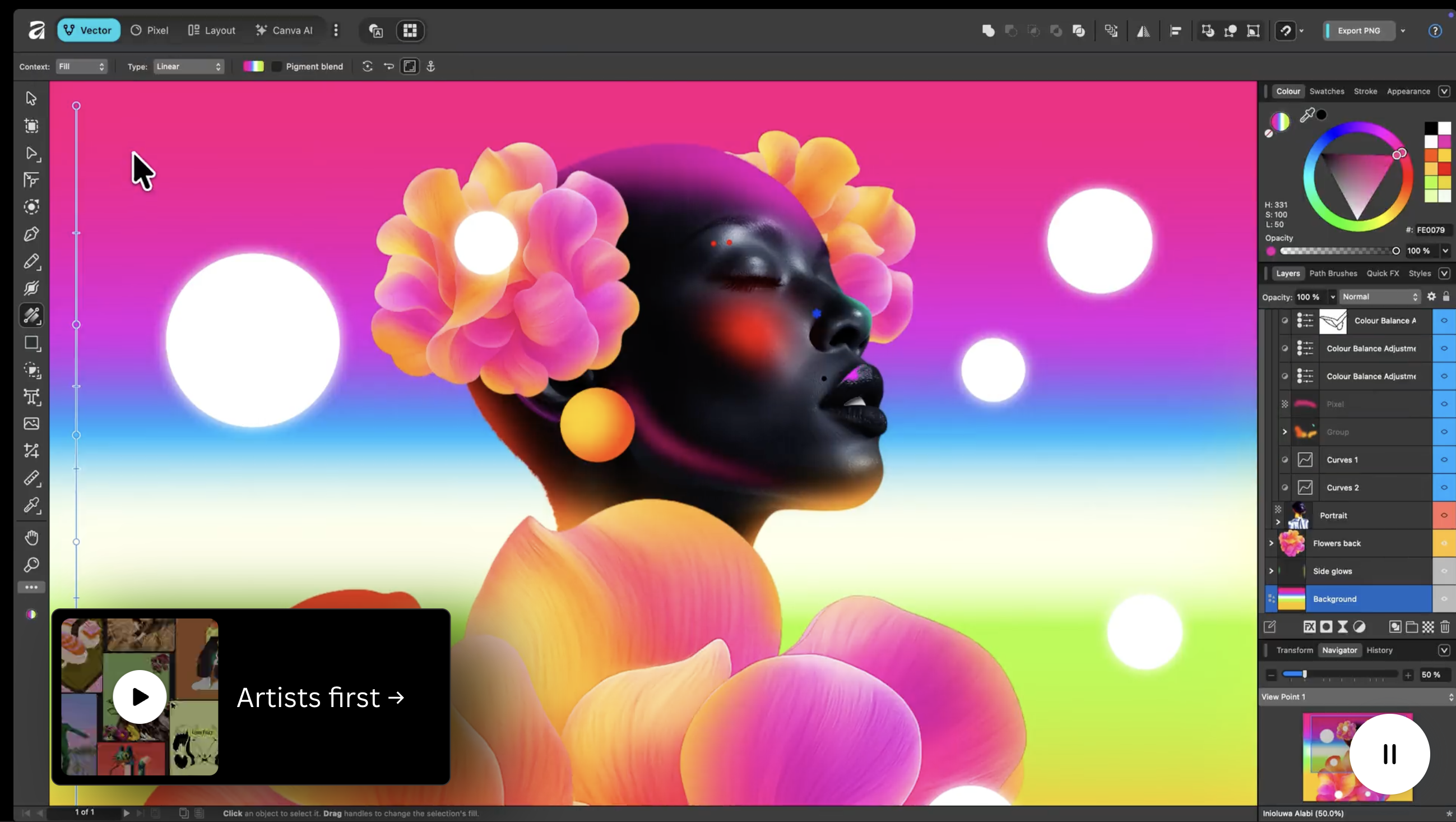Open the gradient Type Linear dropdown

click(188, 67)
